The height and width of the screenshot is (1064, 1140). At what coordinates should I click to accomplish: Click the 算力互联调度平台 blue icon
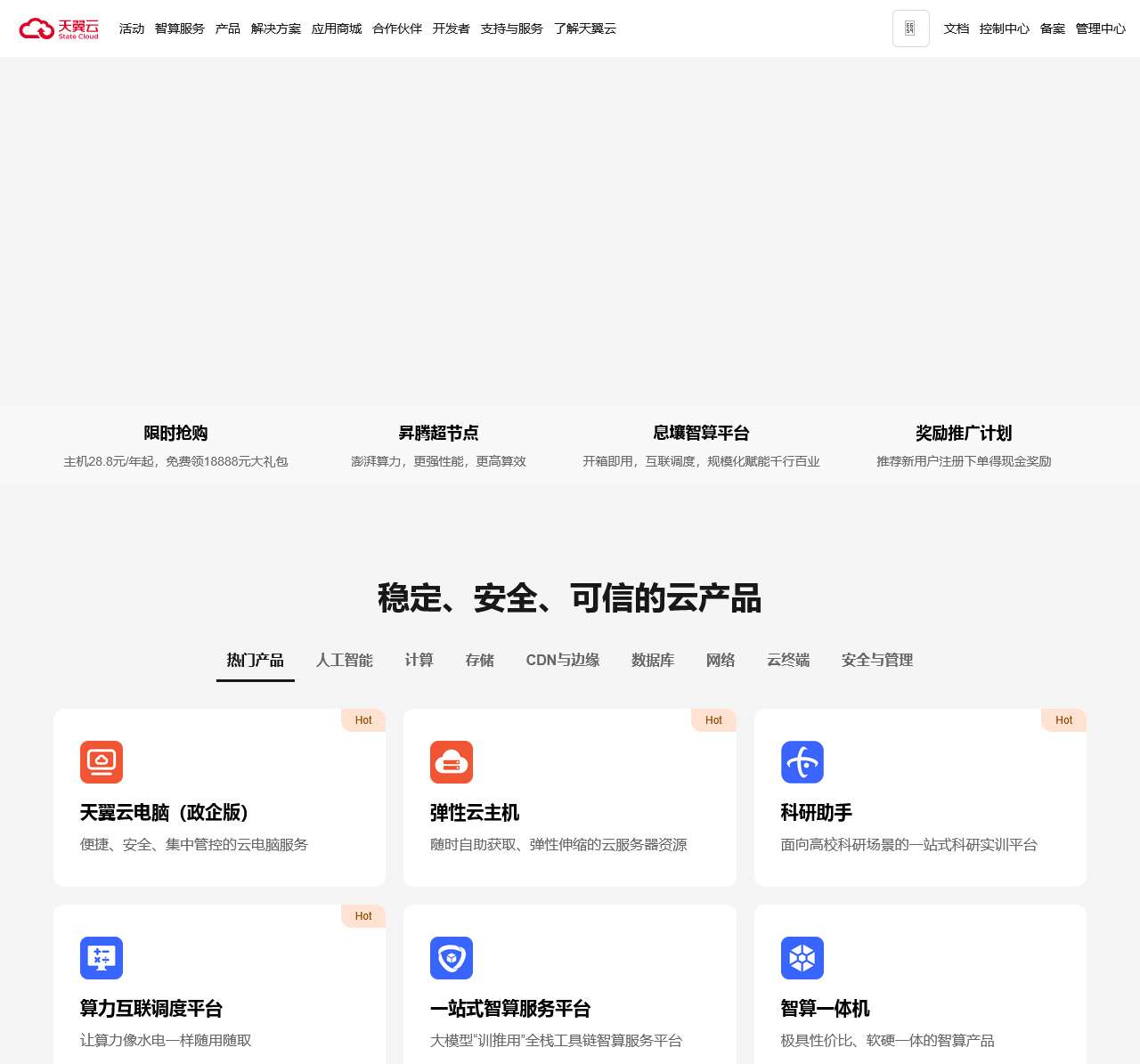[102, 958]
